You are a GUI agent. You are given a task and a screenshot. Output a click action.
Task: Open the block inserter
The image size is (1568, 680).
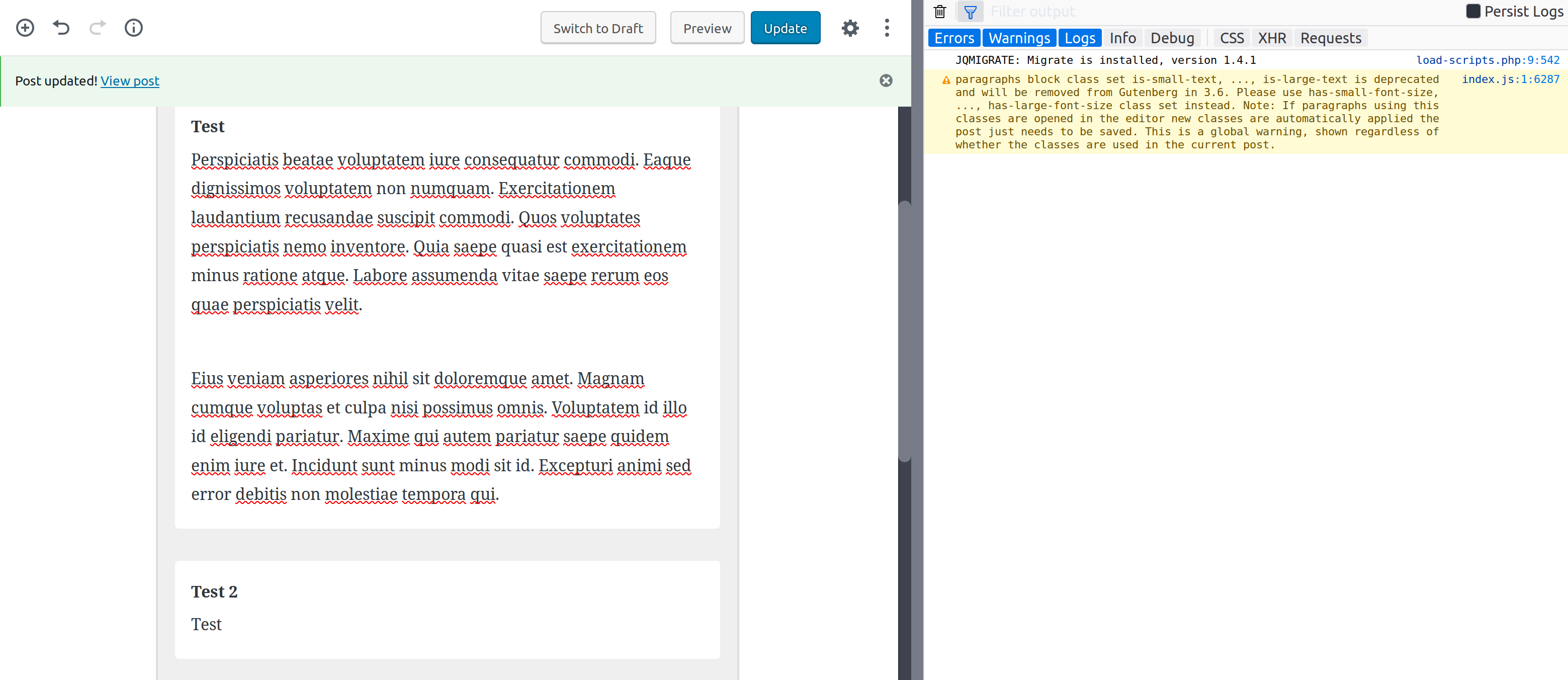[x=25, y=27]
